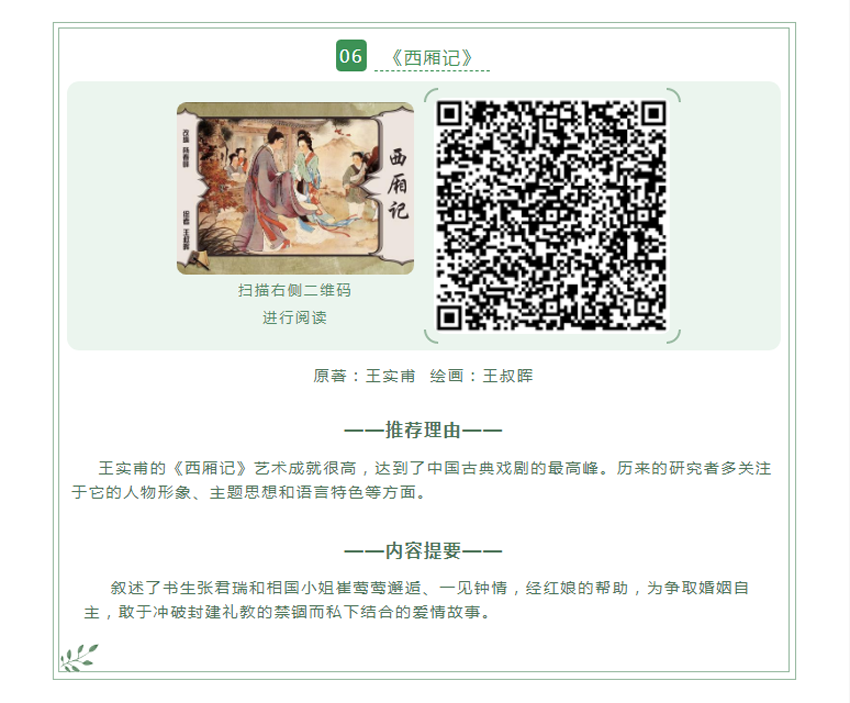
Task: Click the summary paragraph about 张君瑞
Action: click(417, 600)
